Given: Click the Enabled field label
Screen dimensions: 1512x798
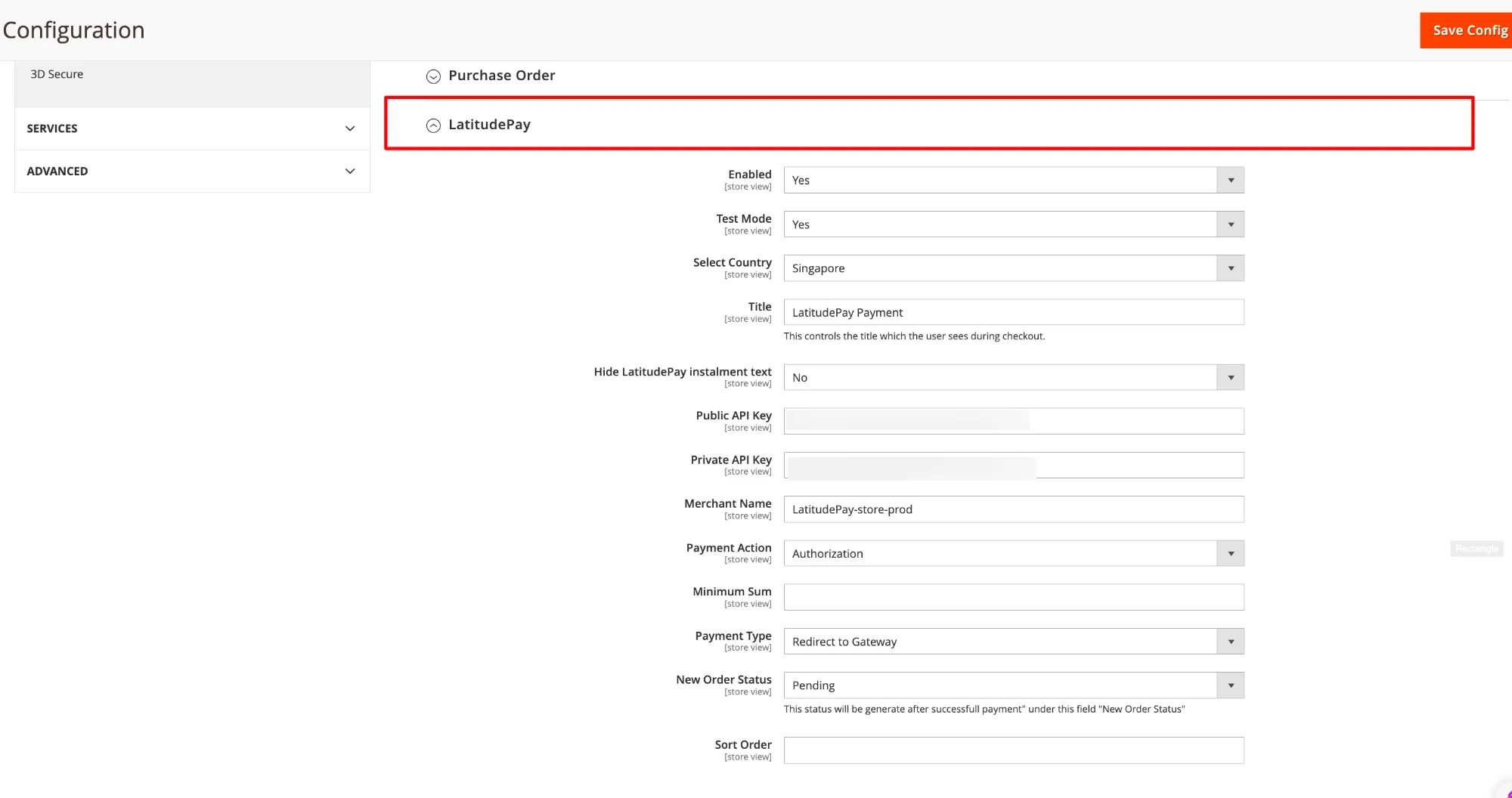Looking at the screenshot, I should pos(750,175).
